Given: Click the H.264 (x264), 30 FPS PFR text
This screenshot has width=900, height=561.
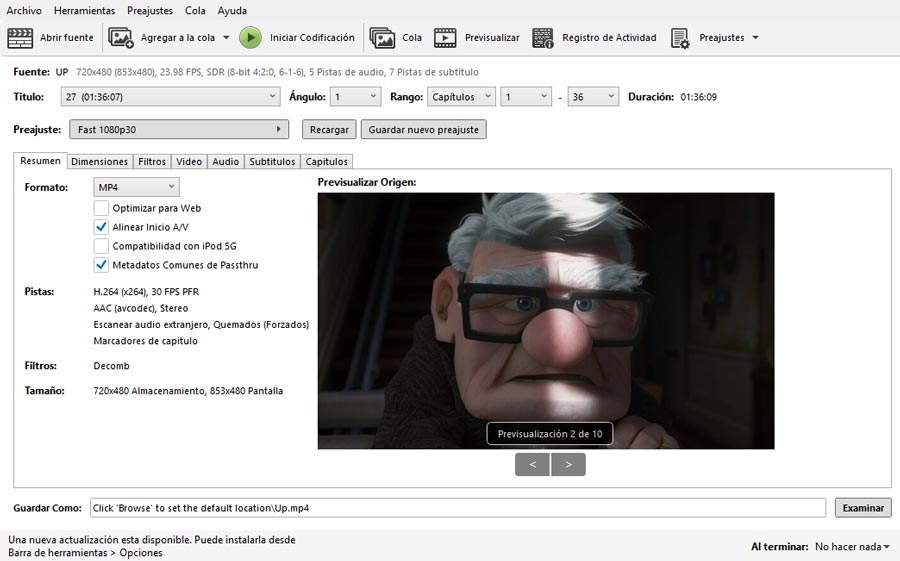Looking at the screenshot, I should pos(146,292).
